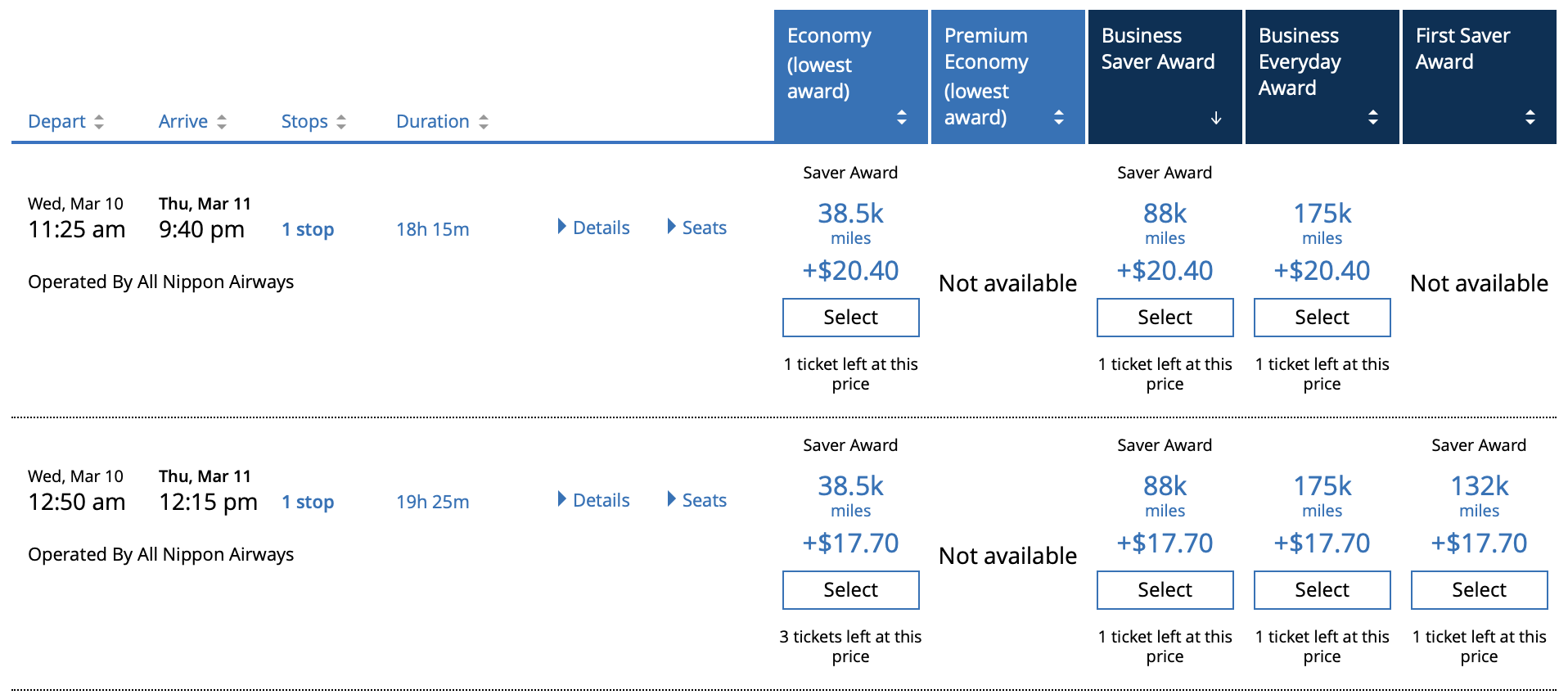Sort Economy lowest award column arrows

point(902,117)
